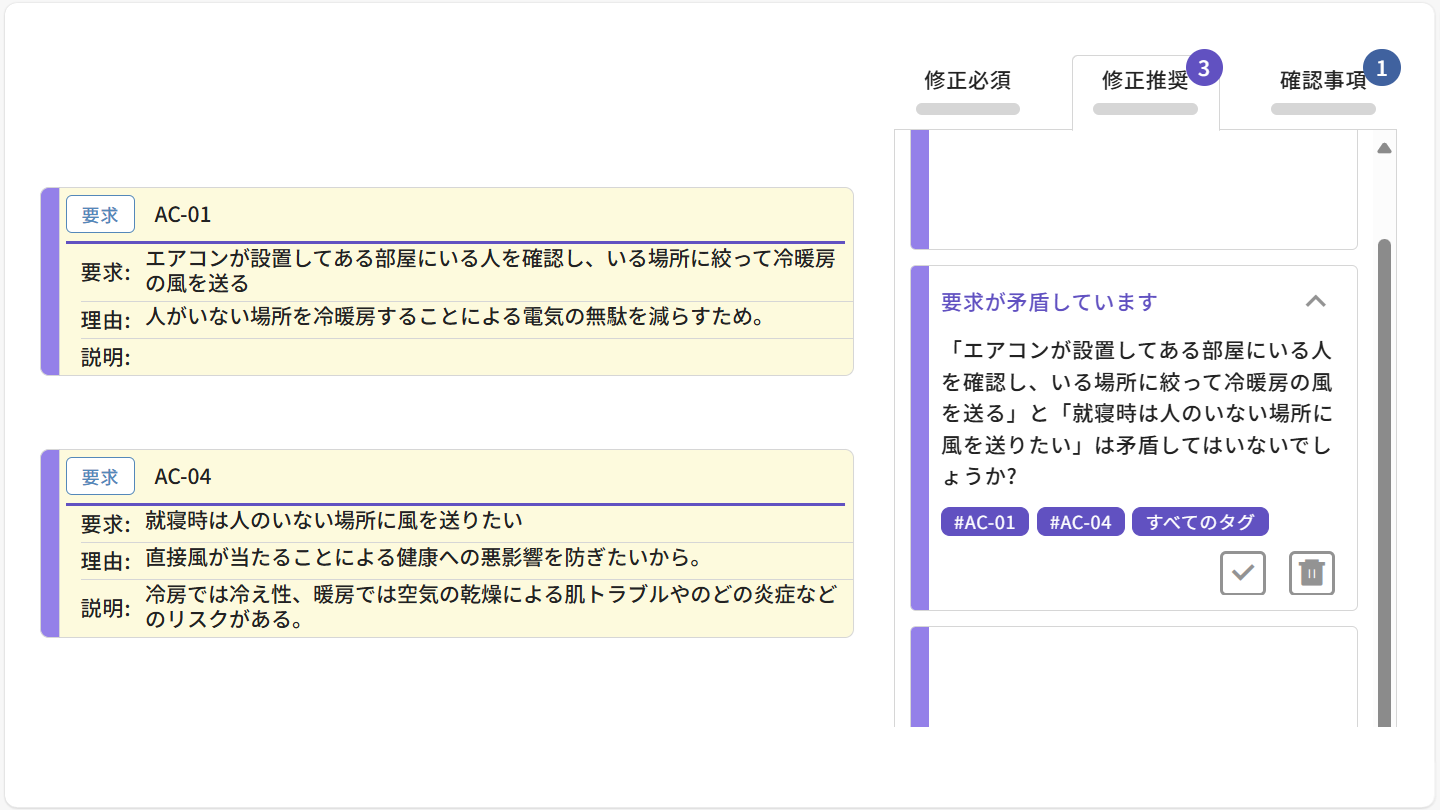Open the AC-01 requirement card
The image size is (1440, 810).
(446, 280)
